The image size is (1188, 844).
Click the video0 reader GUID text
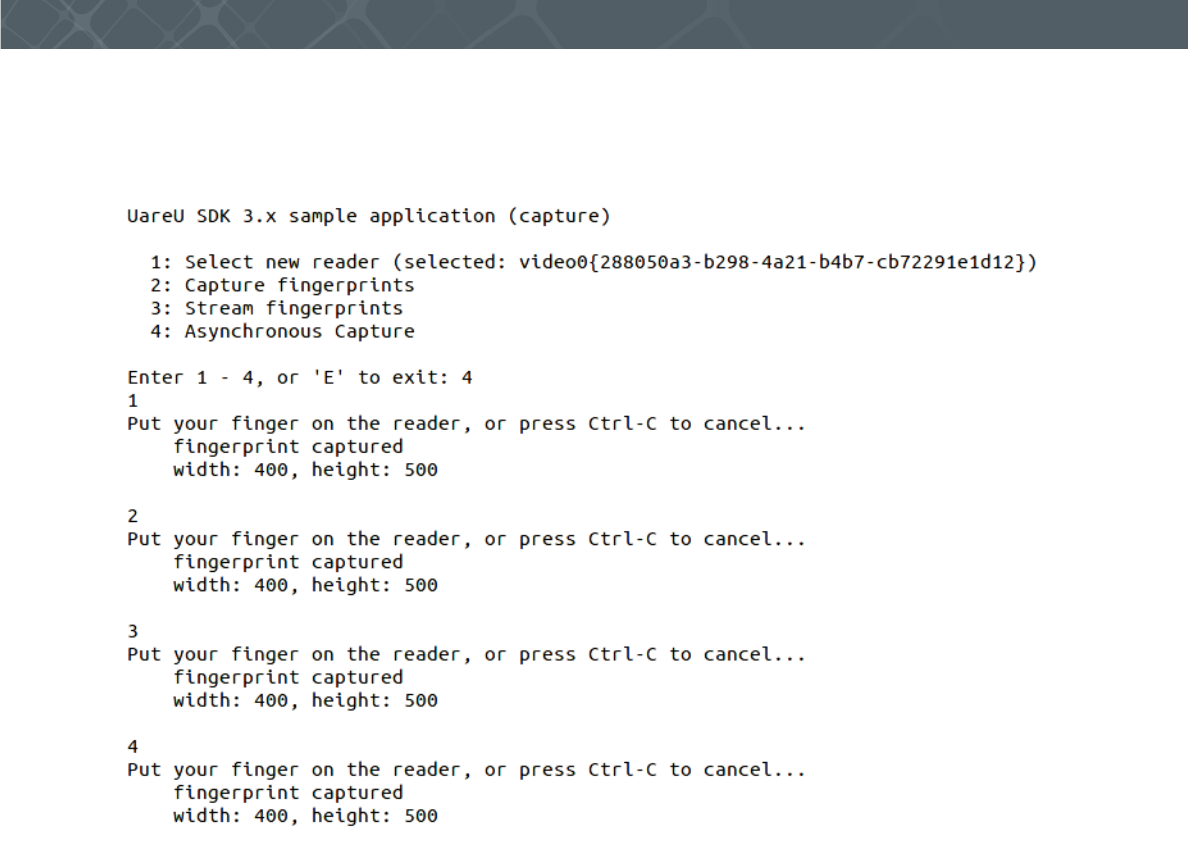[x=772, y=262]
